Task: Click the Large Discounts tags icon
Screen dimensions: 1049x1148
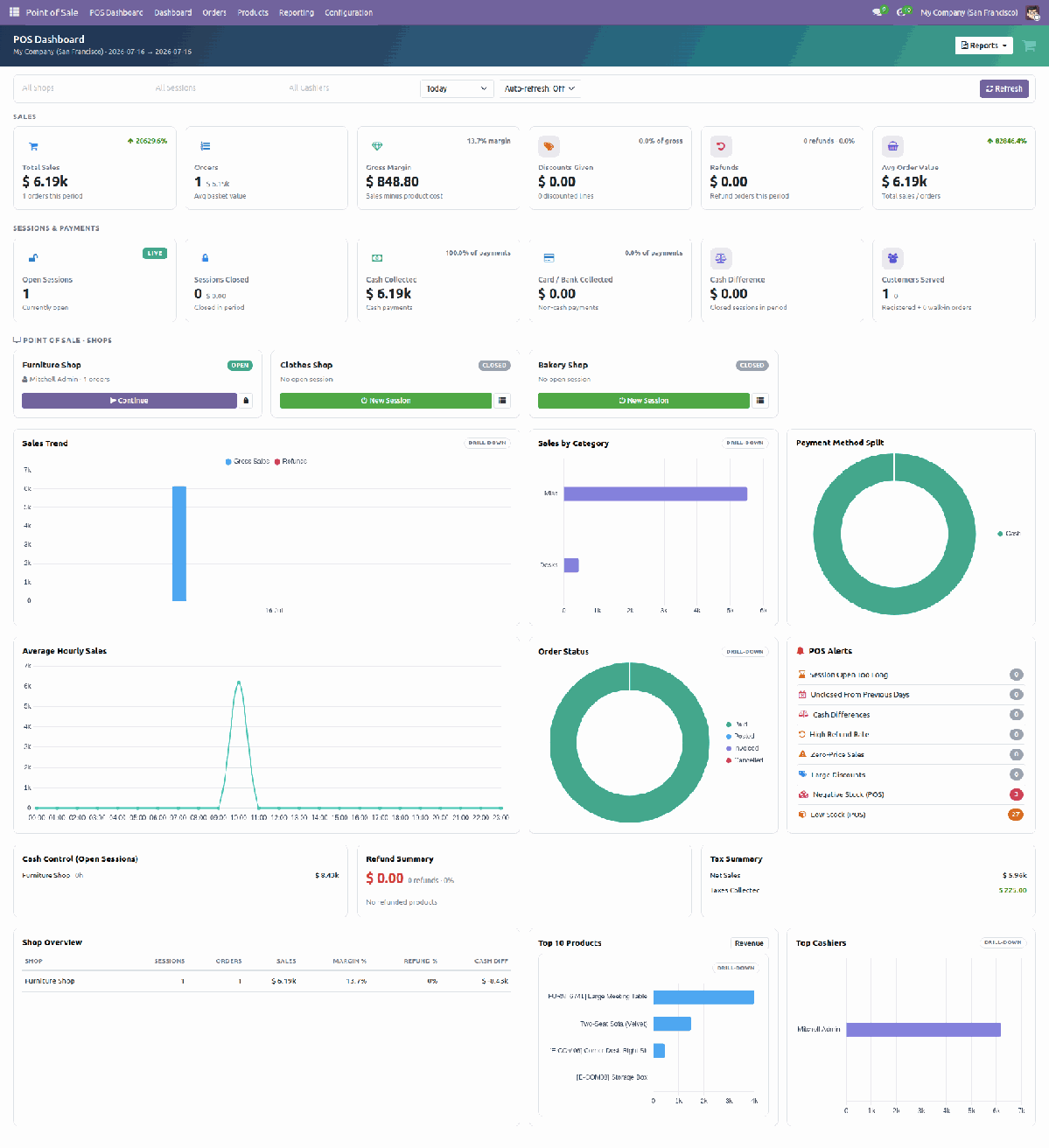Action: pos(802,774)
